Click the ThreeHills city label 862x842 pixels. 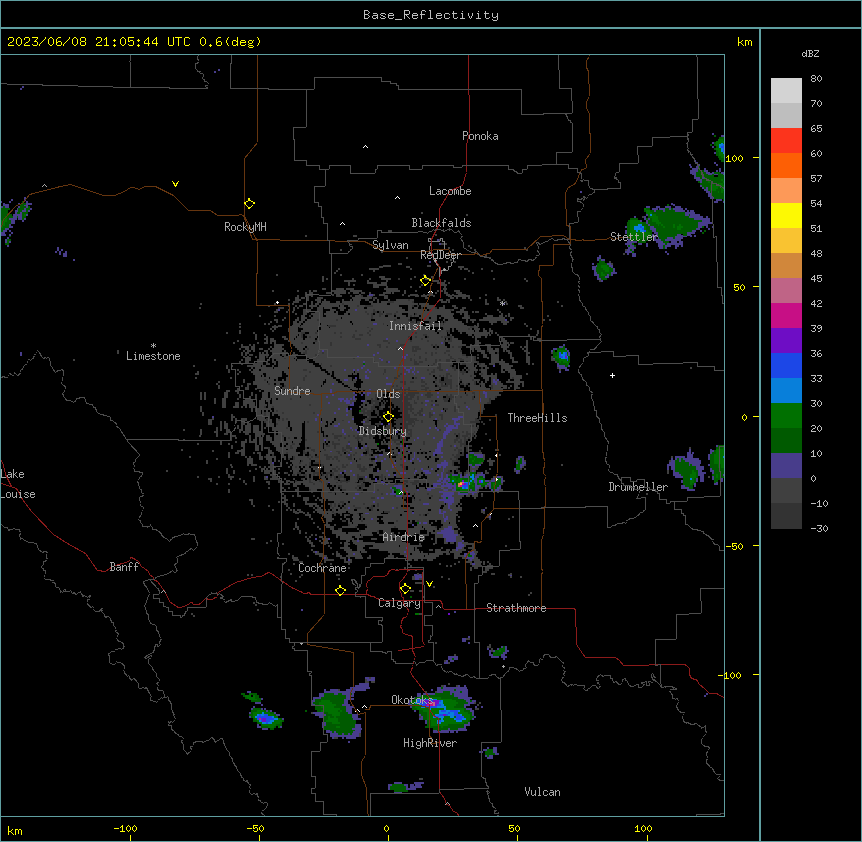537,418
